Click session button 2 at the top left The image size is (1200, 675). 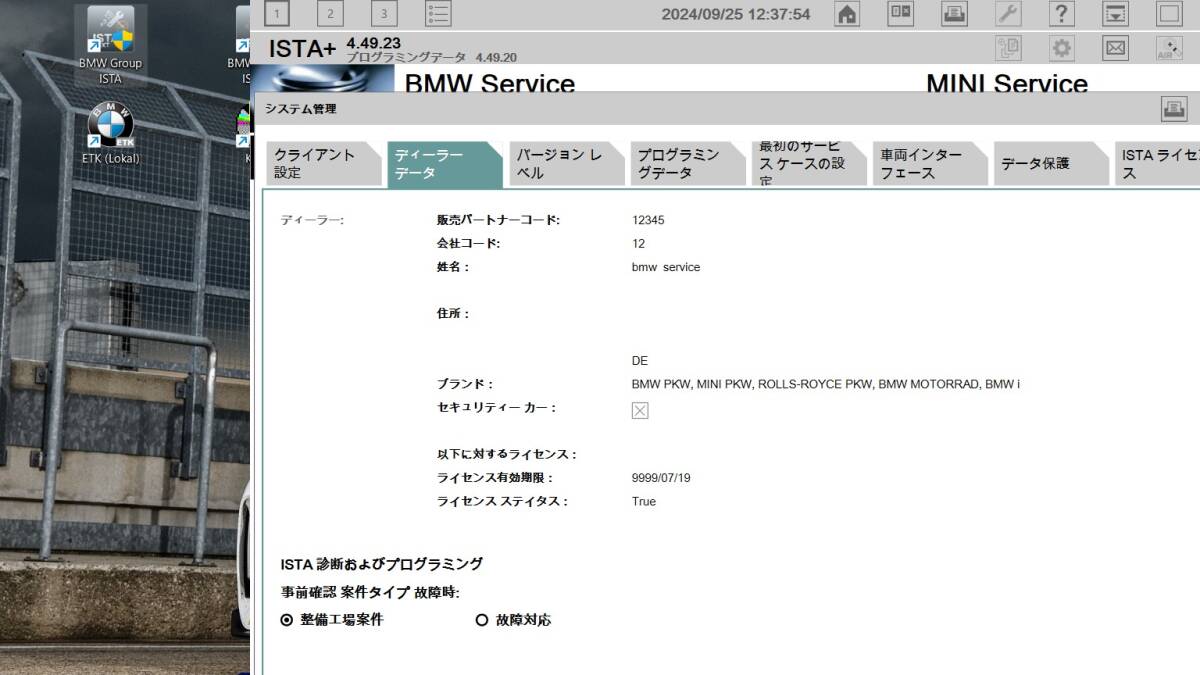[330, 13]
